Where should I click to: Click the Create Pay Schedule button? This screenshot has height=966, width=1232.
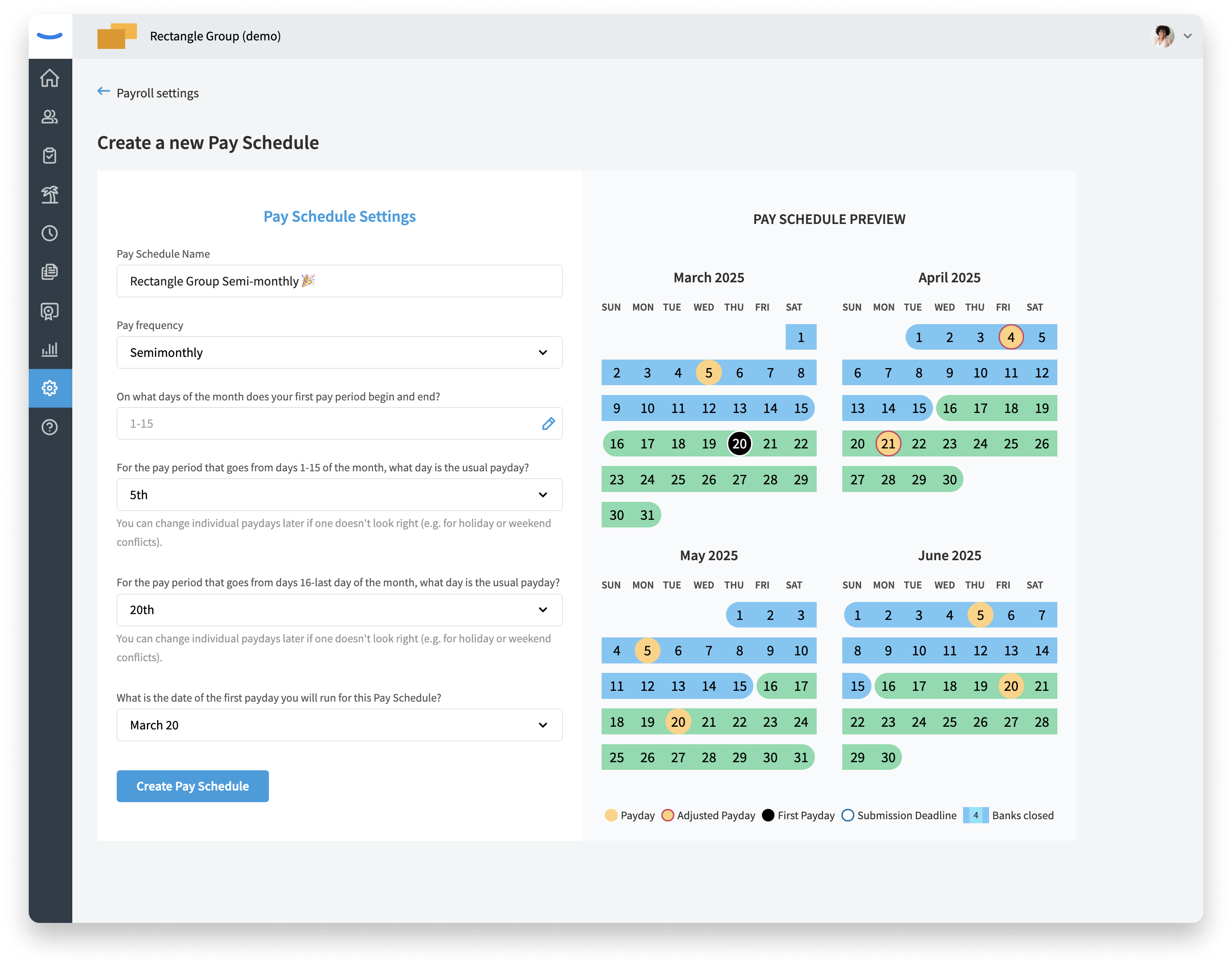tap(192, 786)
